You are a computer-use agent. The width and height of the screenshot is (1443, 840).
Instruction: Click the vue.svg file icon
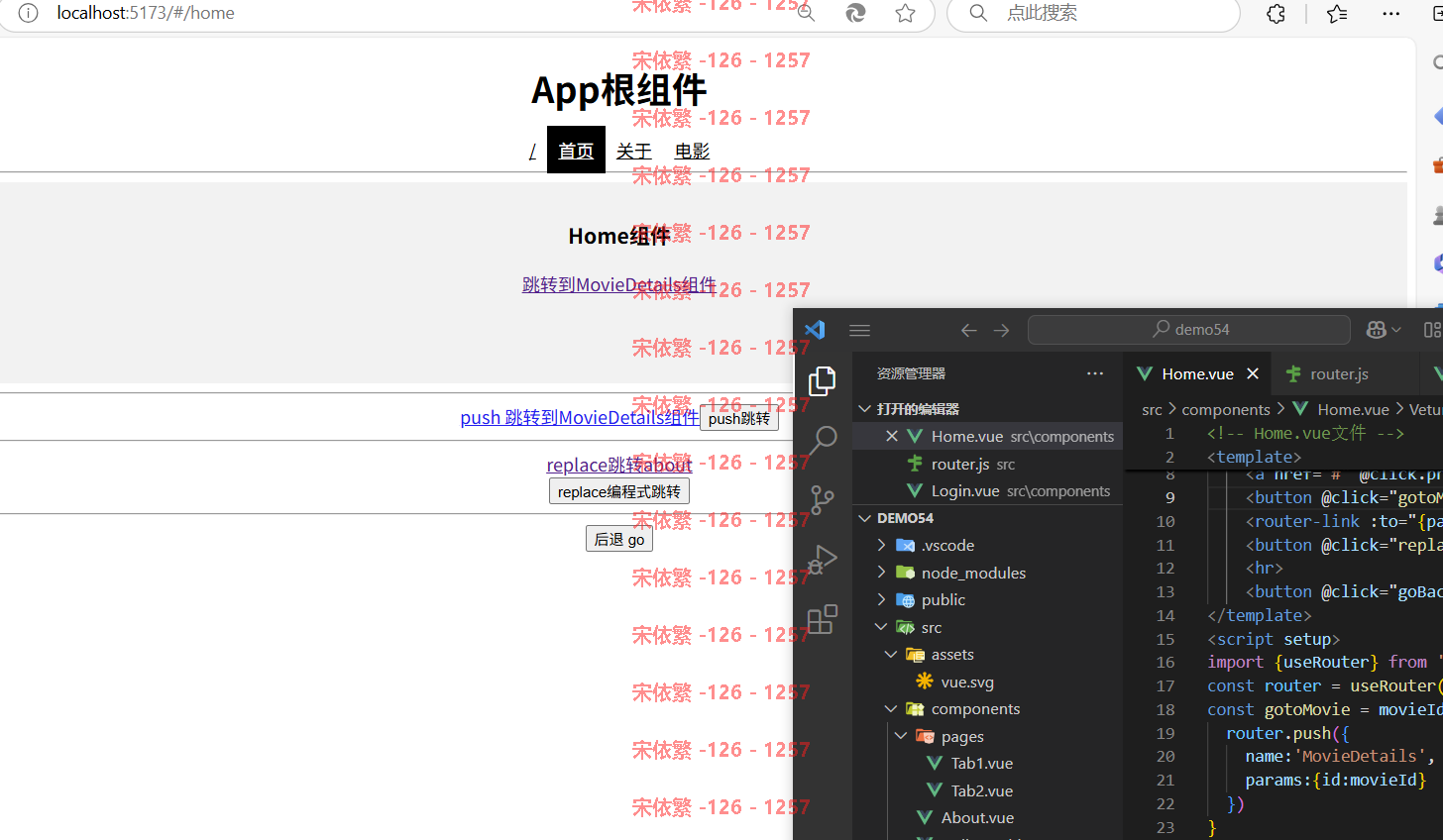pos(925,682)
